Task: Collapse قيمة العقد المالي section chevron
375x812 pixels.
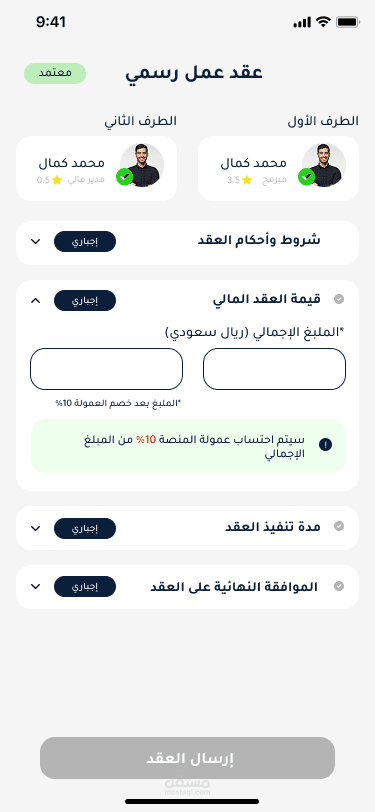Action: pos(35,300)
